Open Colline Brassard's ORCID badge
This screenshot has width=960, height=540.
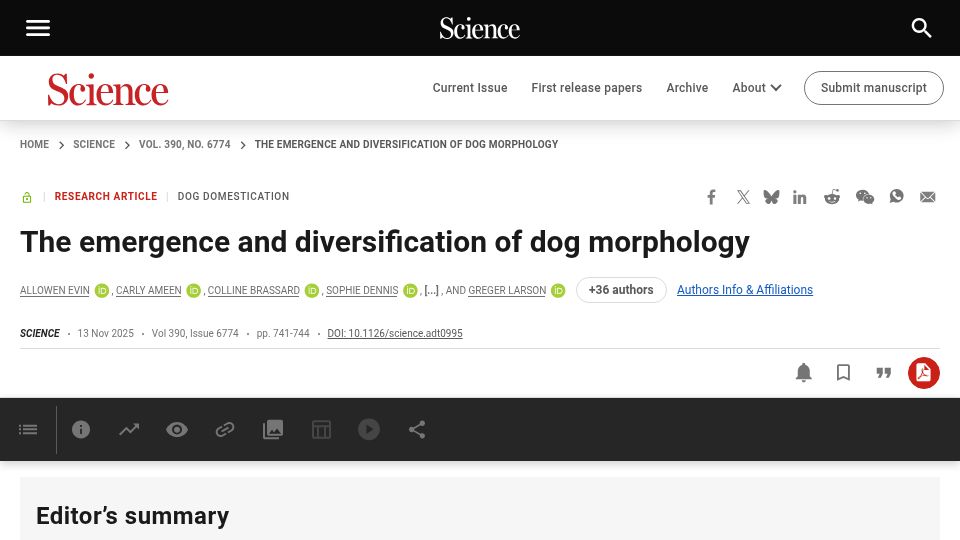pyautogui.click(x=312, y=290)
